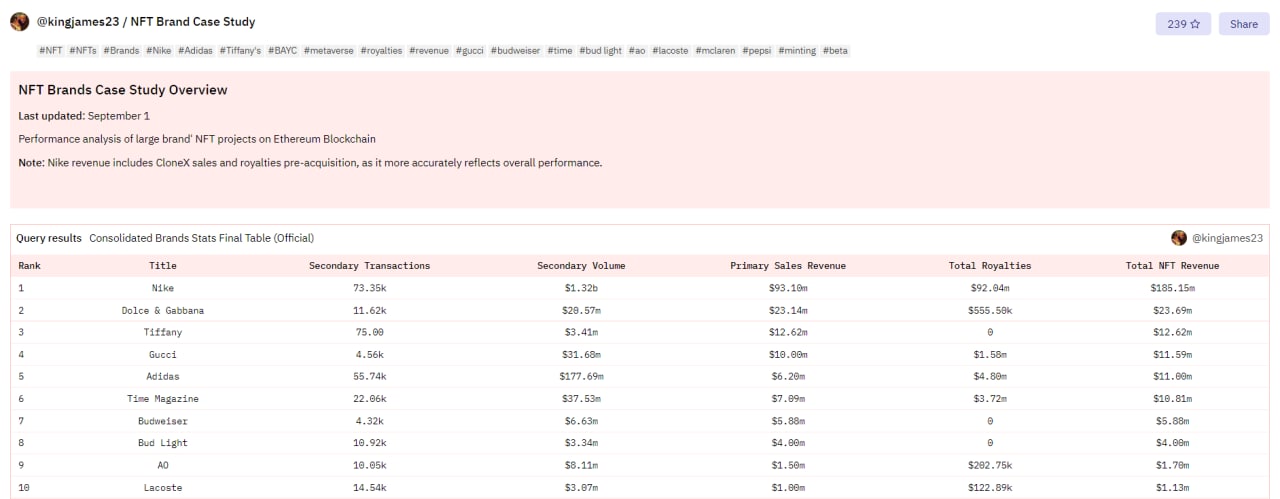Click the Dolce & Gabbana title cell

[x=163, y=310]
